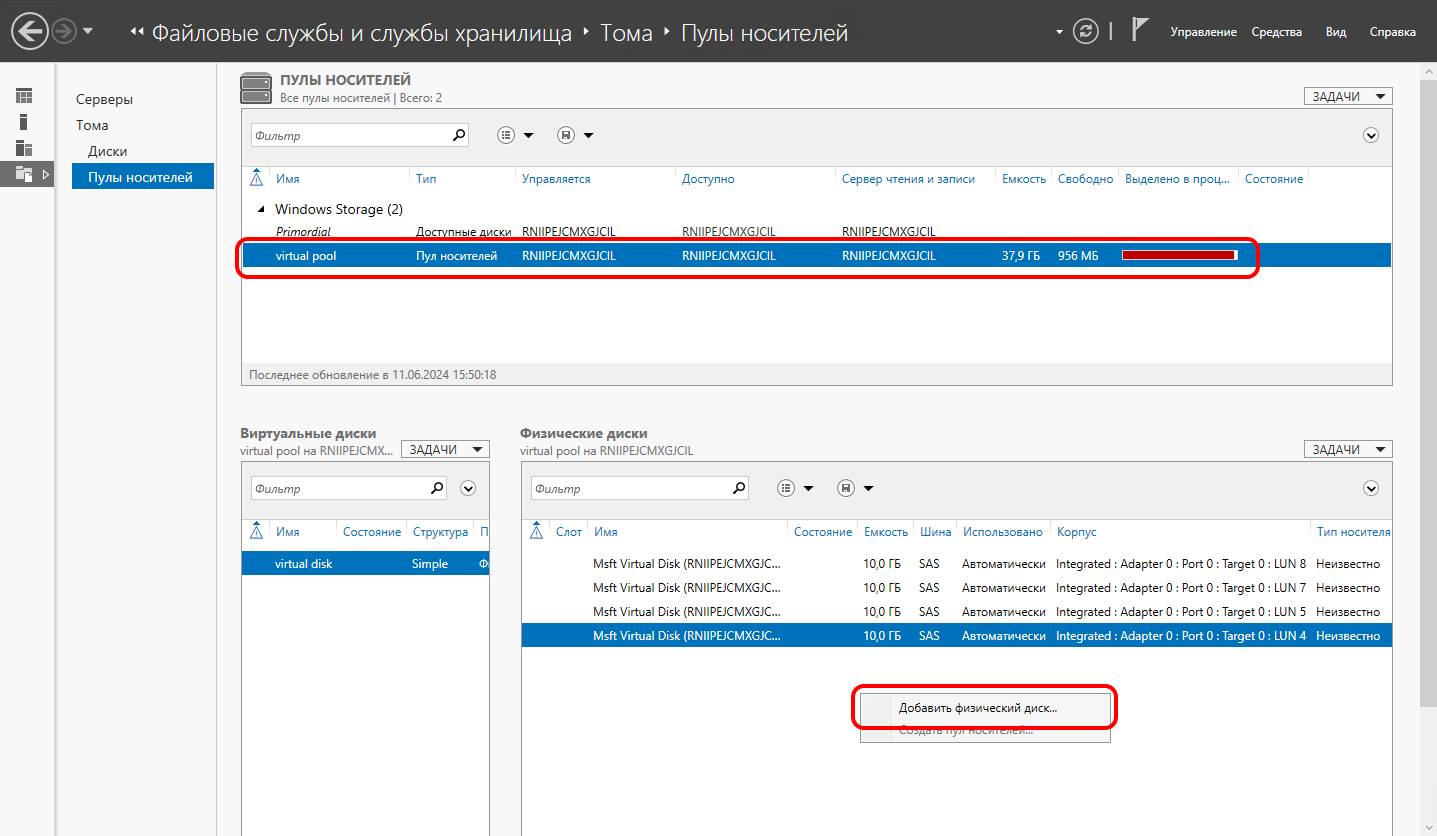Open ЗАДАЧИ dropdown for physical disks
The image size is (1437, 836).
(1348, 450)
